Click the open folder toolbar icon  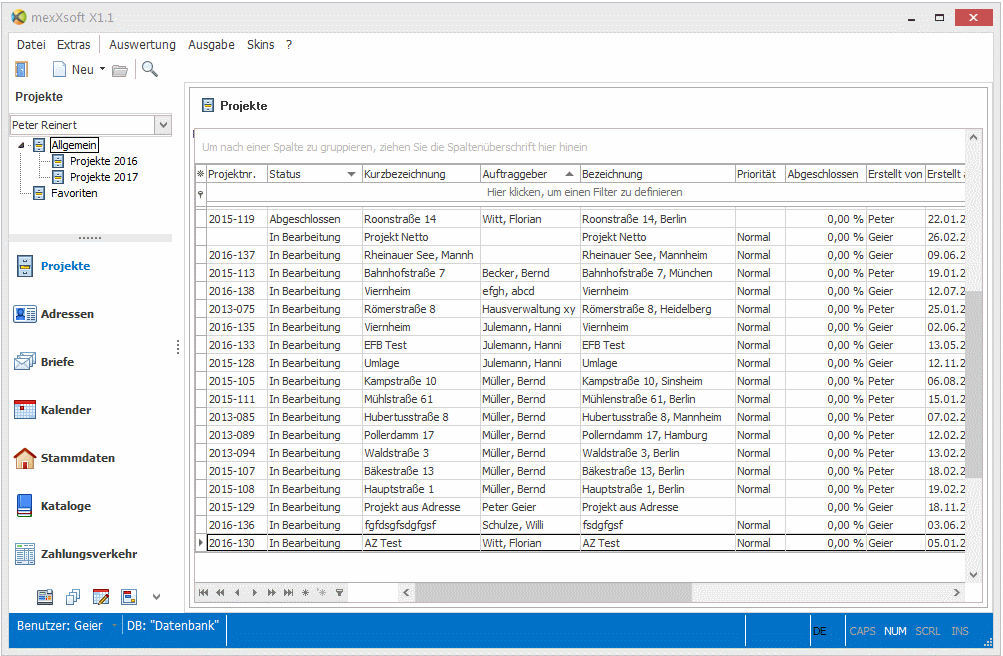[x=120, y=70]
